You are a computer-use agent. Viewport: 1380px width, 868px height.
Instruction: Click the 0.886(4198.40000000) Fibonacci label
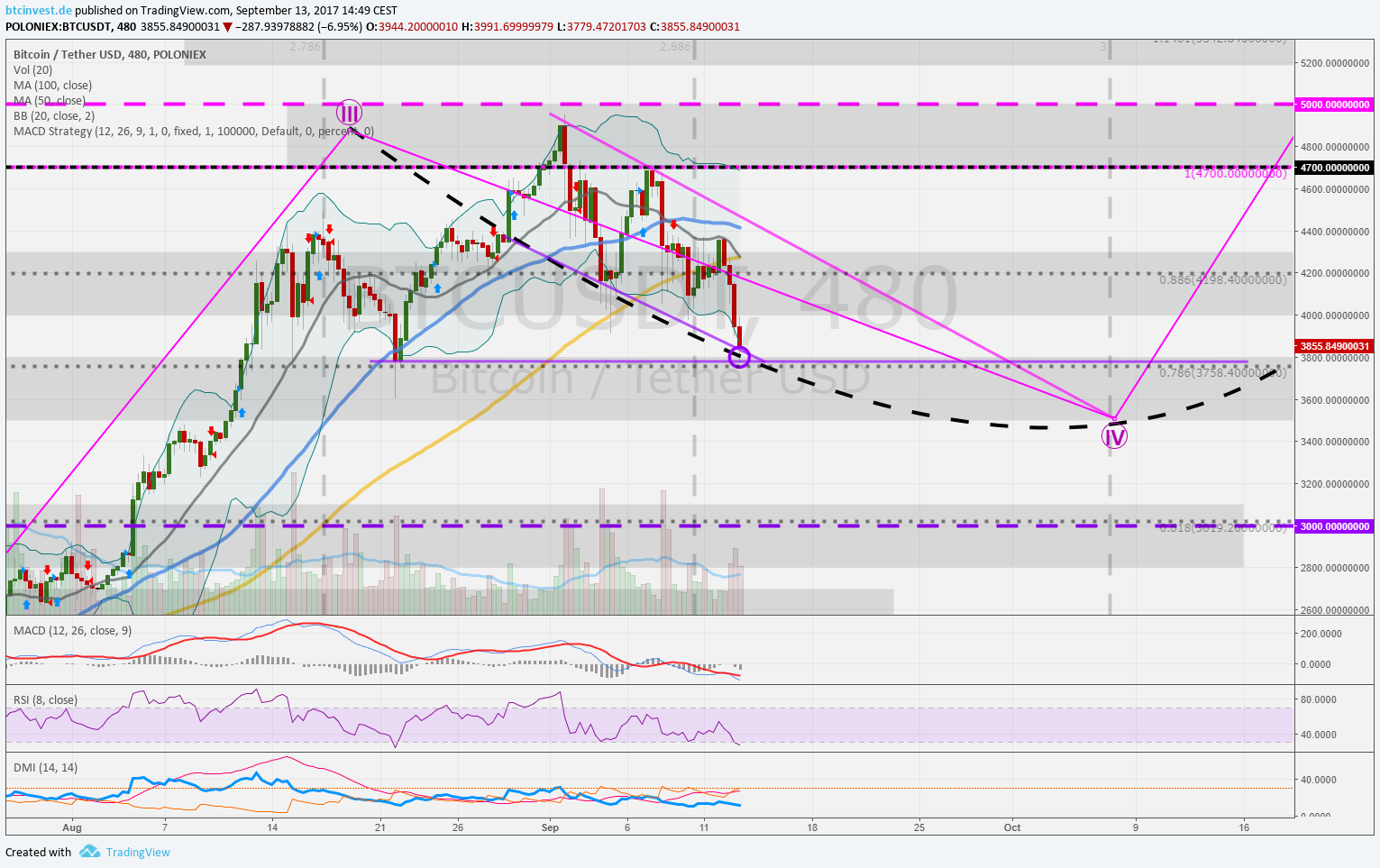[1223, 280]
